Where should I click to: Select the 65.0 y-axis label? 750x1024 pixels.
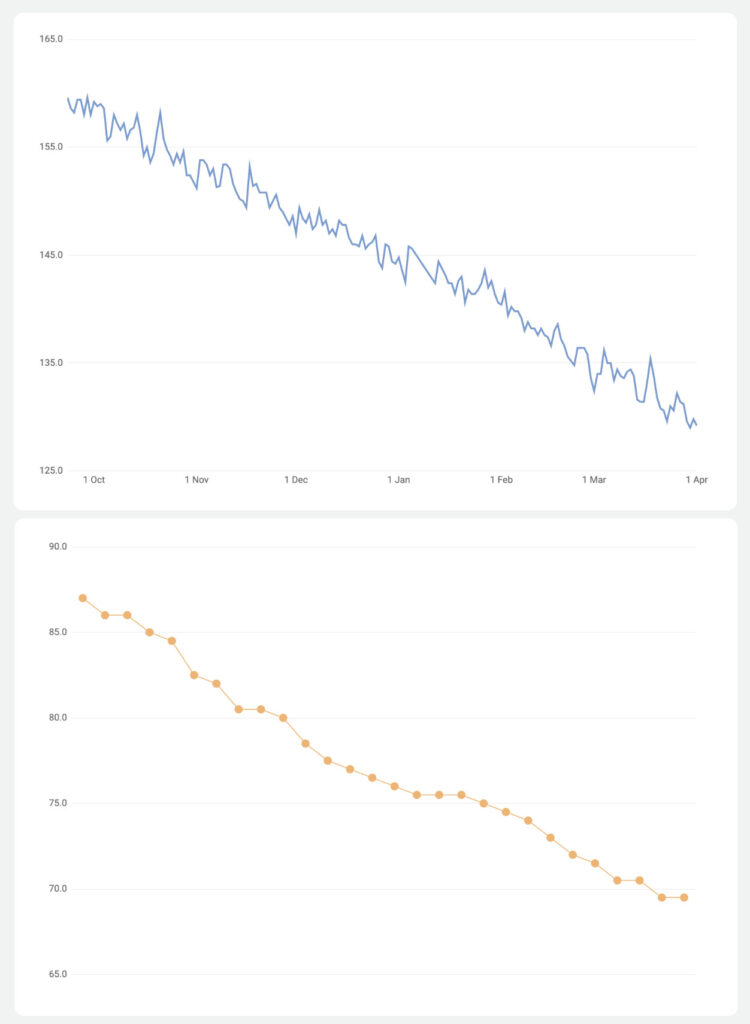point(56,974)
